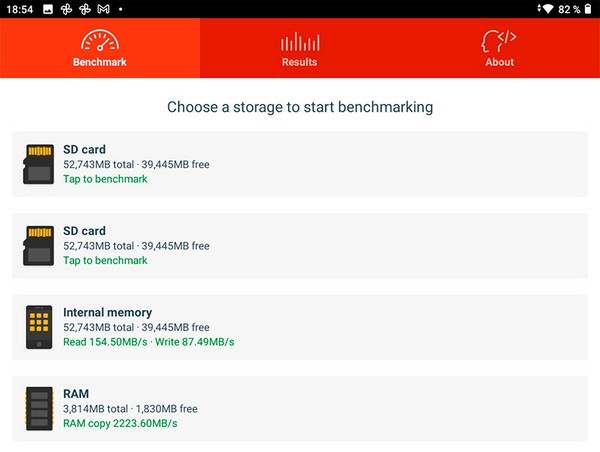This screenshot has height=452, width=600.
Task: Select the RAM chip icon
Action: [38, 408]
